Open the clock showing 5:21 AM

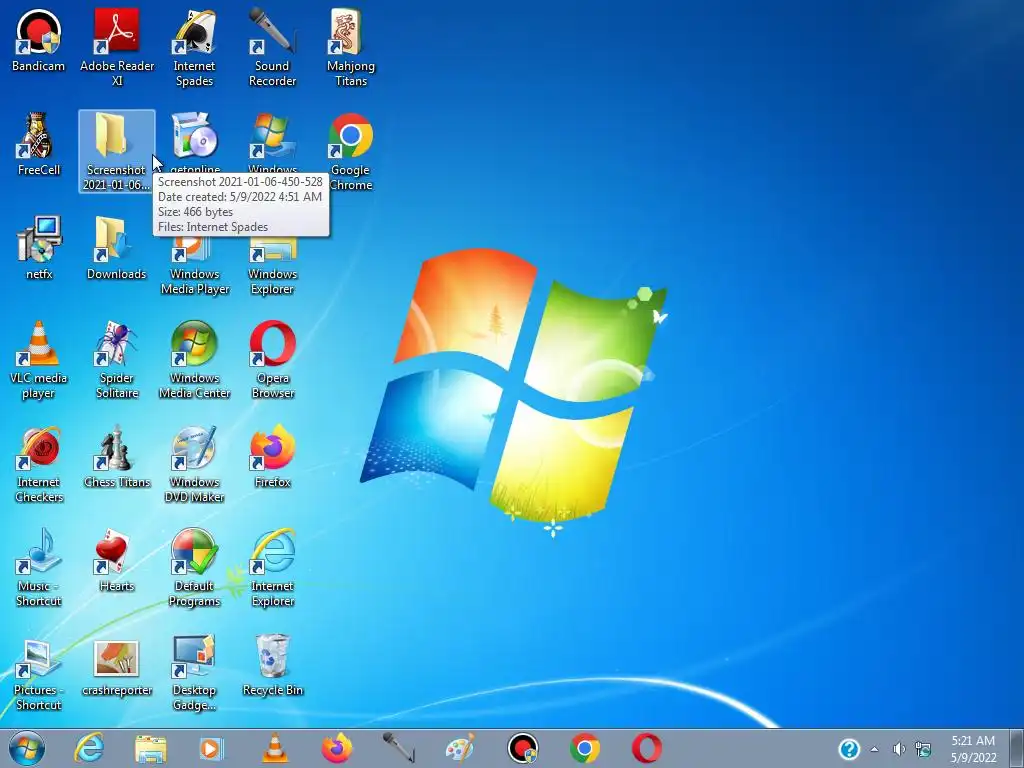tap(973, 749)
